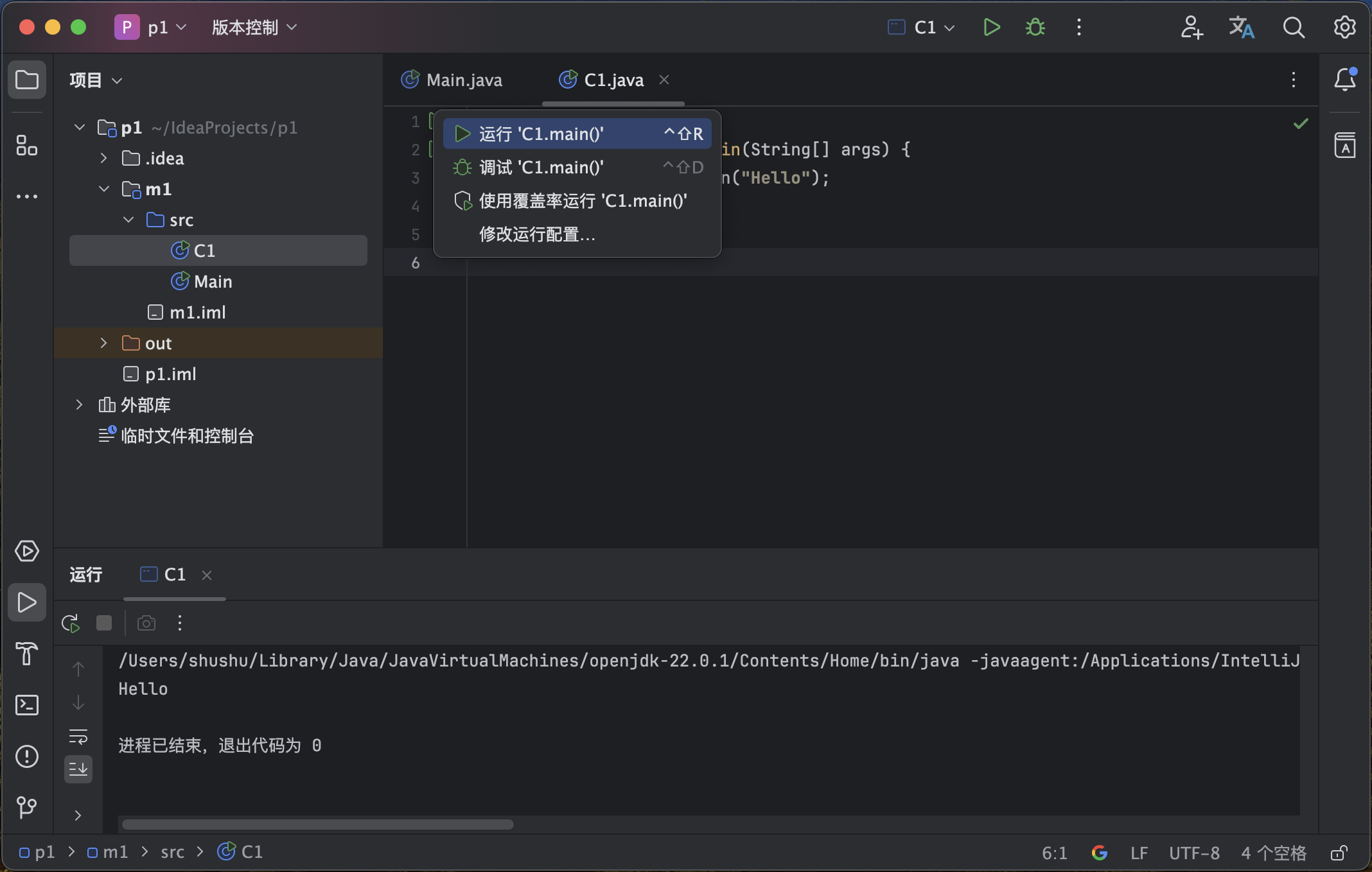The width and height of the screenshot is (1372, 872).
Task: Choose 修改运行配置... menu item
Action: click(x=577, y=234)
